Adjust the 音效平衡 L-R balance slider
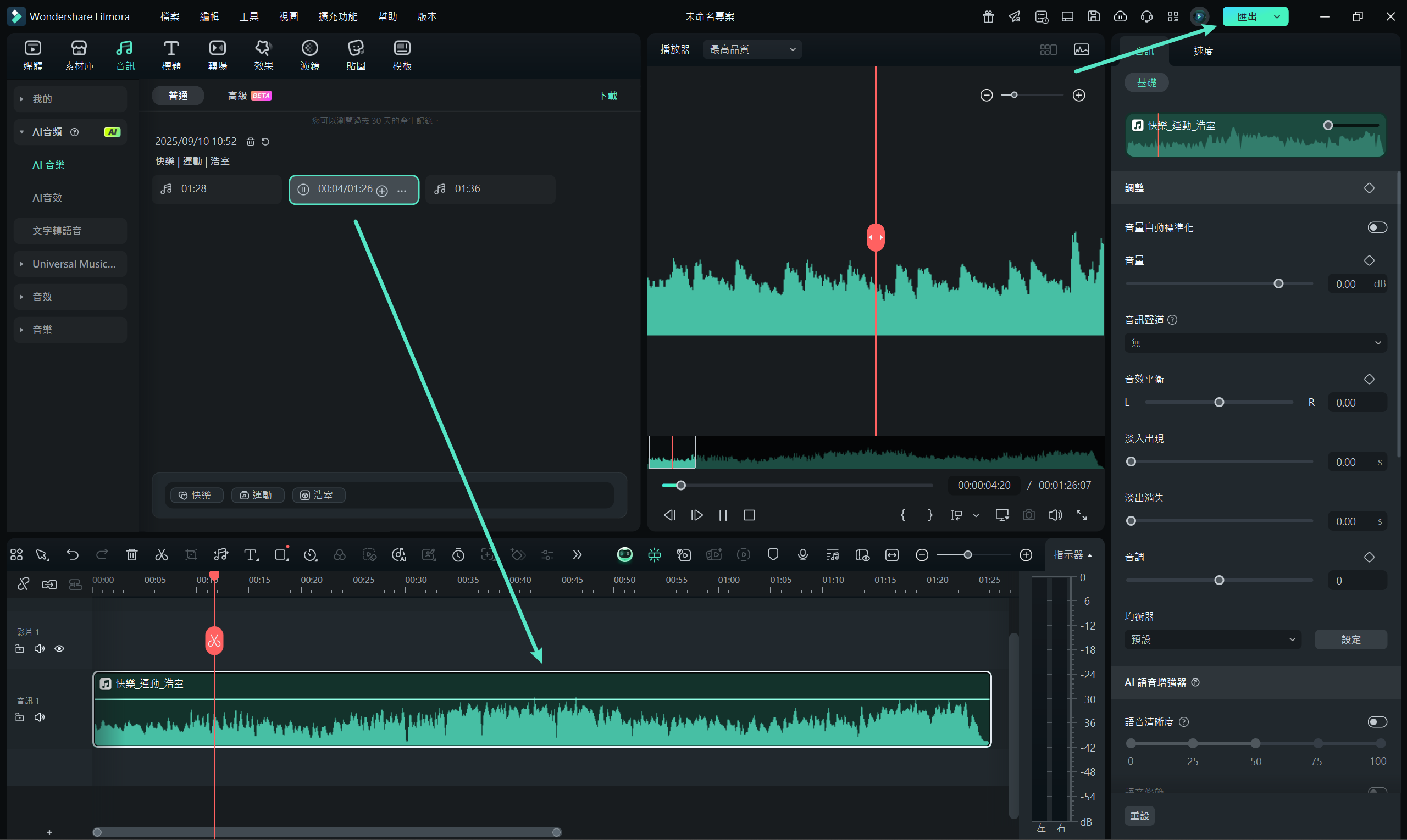The width and height of the screenshot is (1407, 840). point(1219,403)
